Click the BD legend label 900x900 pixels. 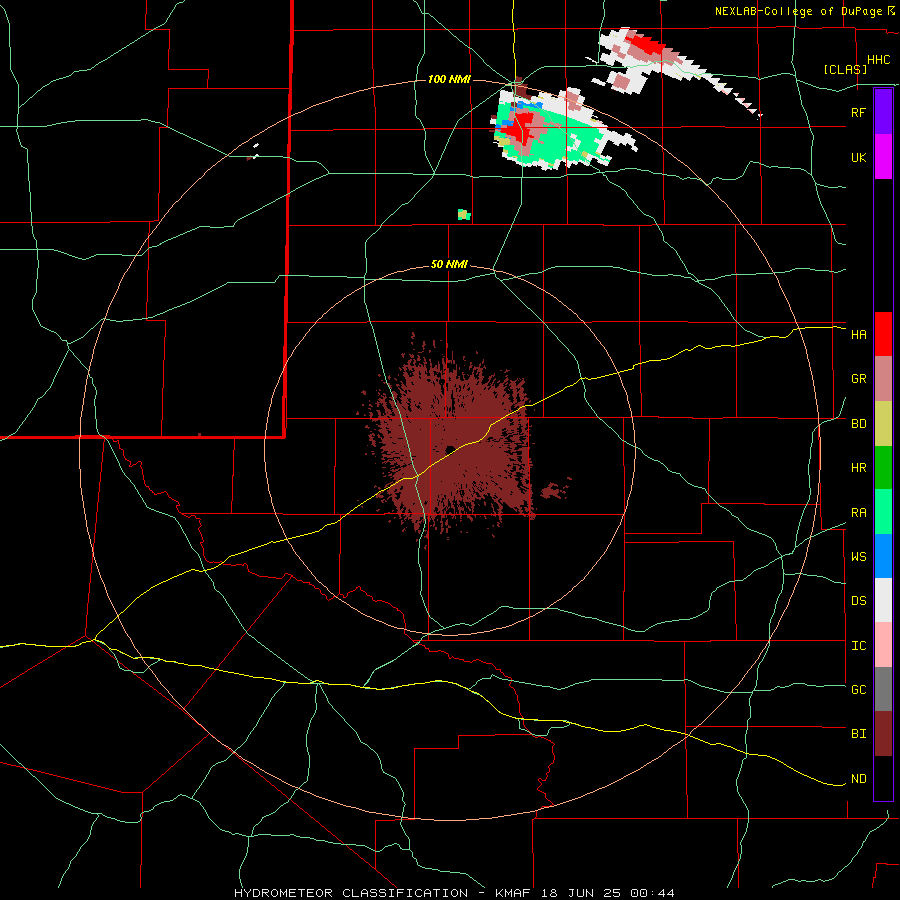click(x=858, y=424)
